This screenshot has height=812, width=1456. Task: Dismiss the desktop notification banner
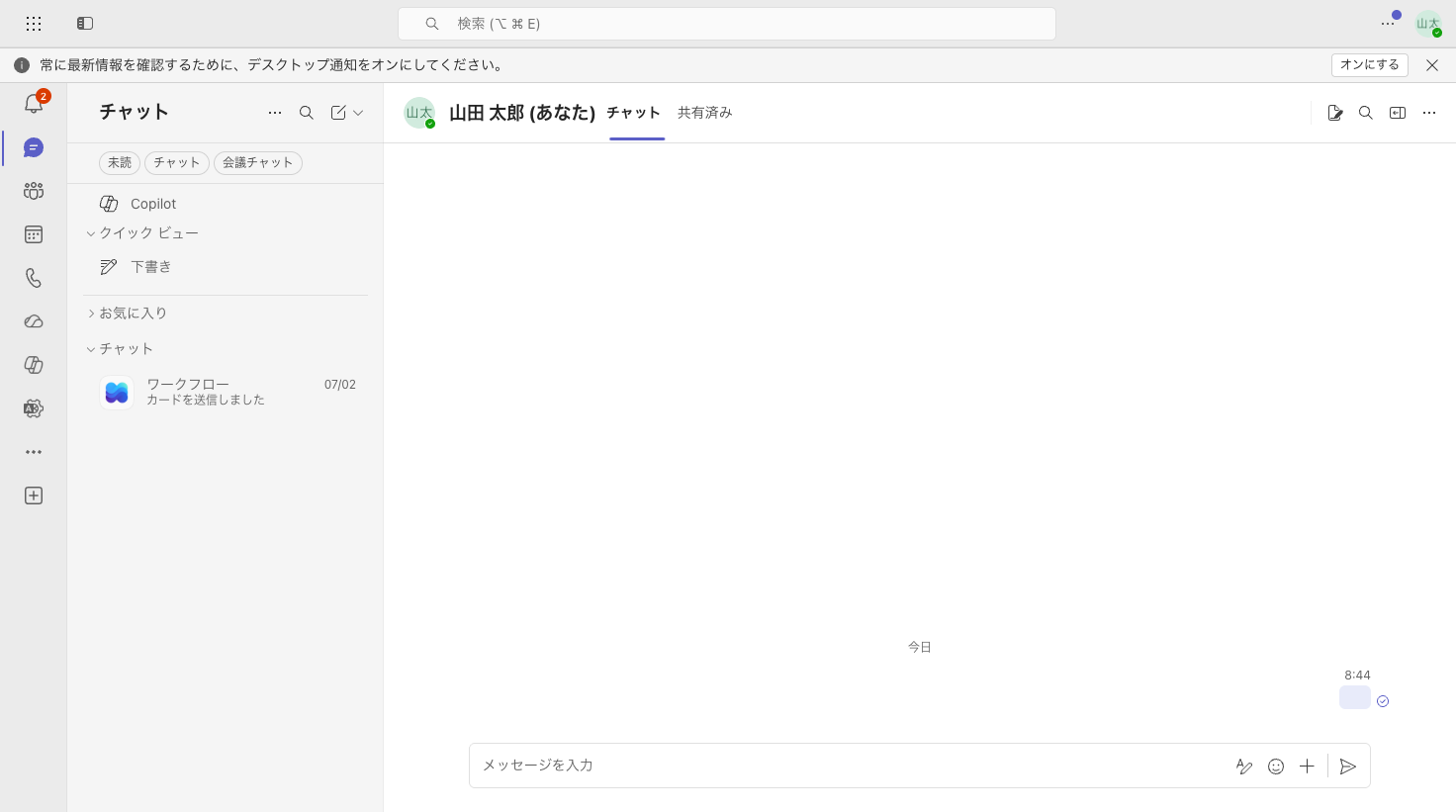[x=1432, y=65]
